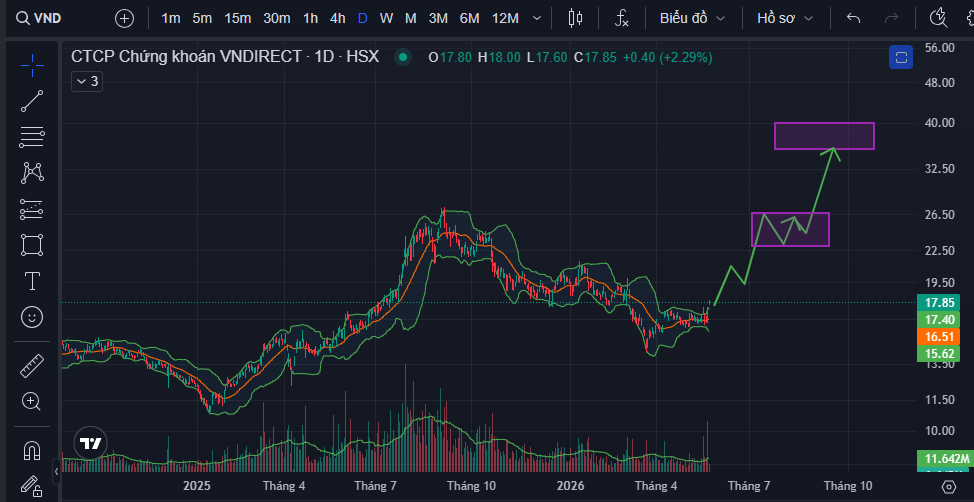
Task: Open the emoji icons tool
Action: (32, 317)
